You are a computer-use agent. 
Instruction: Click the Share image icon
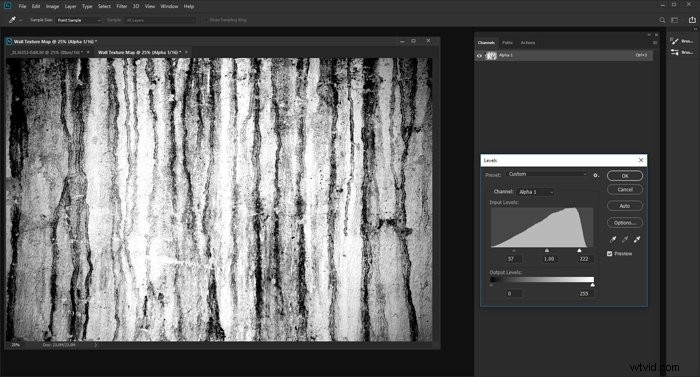(x=692, y=20)
